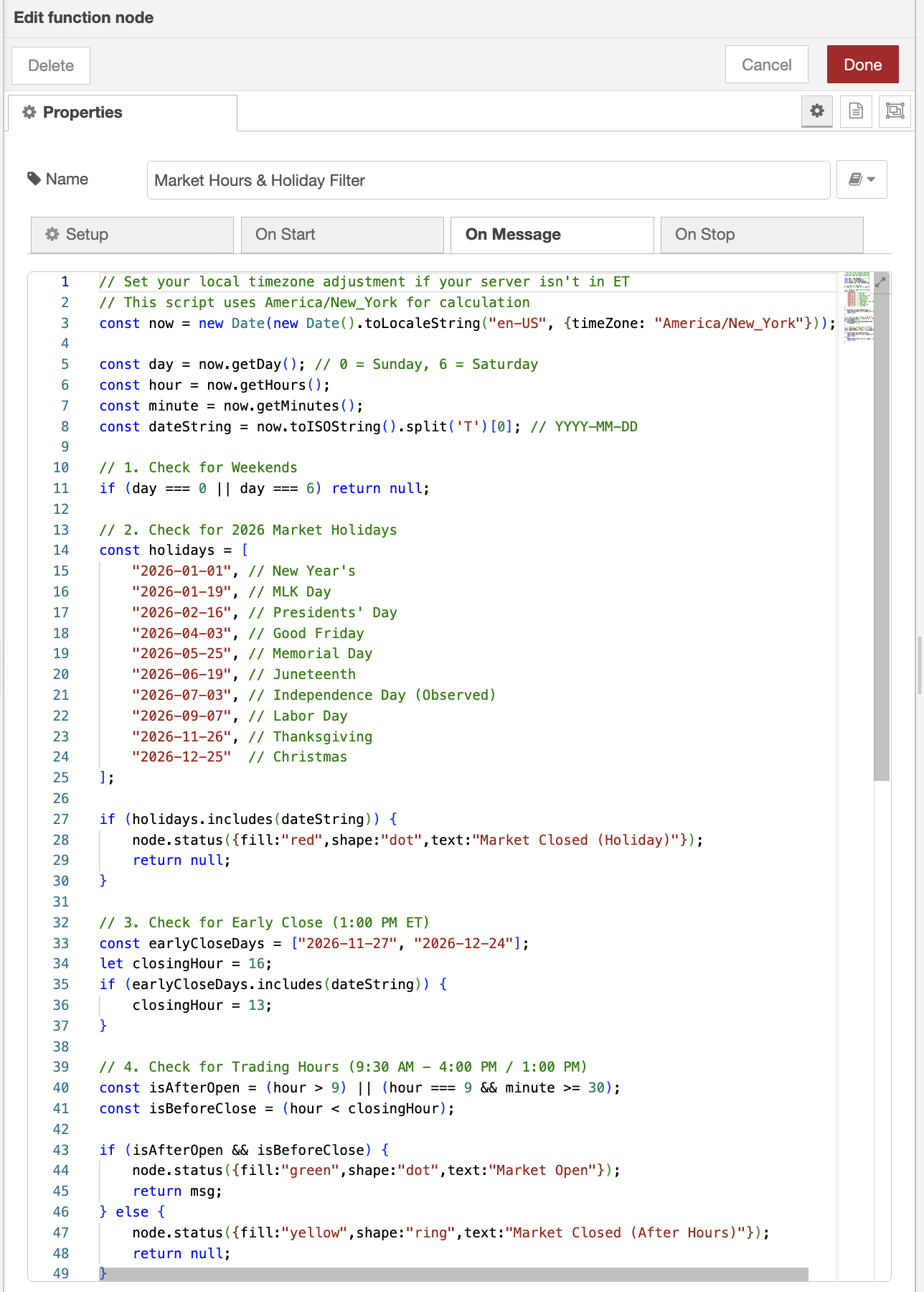Delete the function node

[51, 65]
